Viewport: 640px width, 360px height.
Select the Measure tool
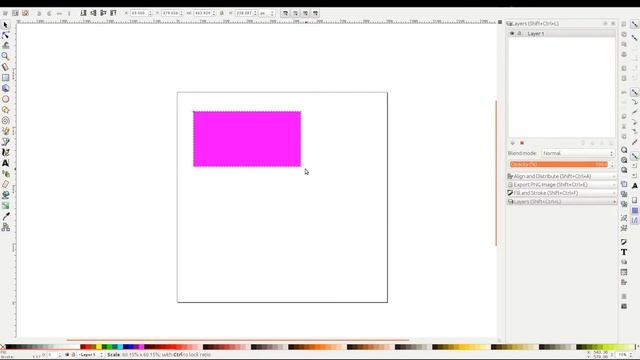[x=5, y=67]
